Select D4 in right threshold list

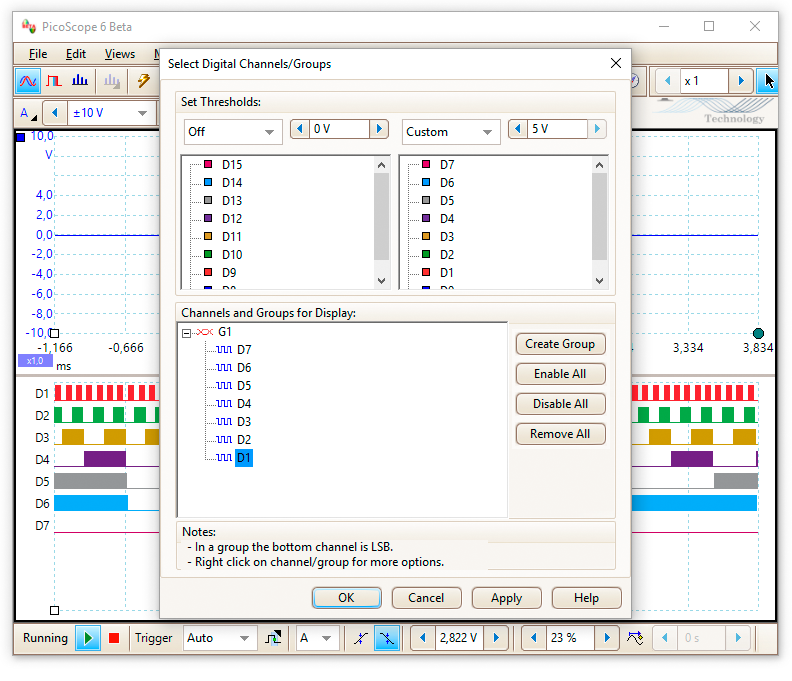447,219
